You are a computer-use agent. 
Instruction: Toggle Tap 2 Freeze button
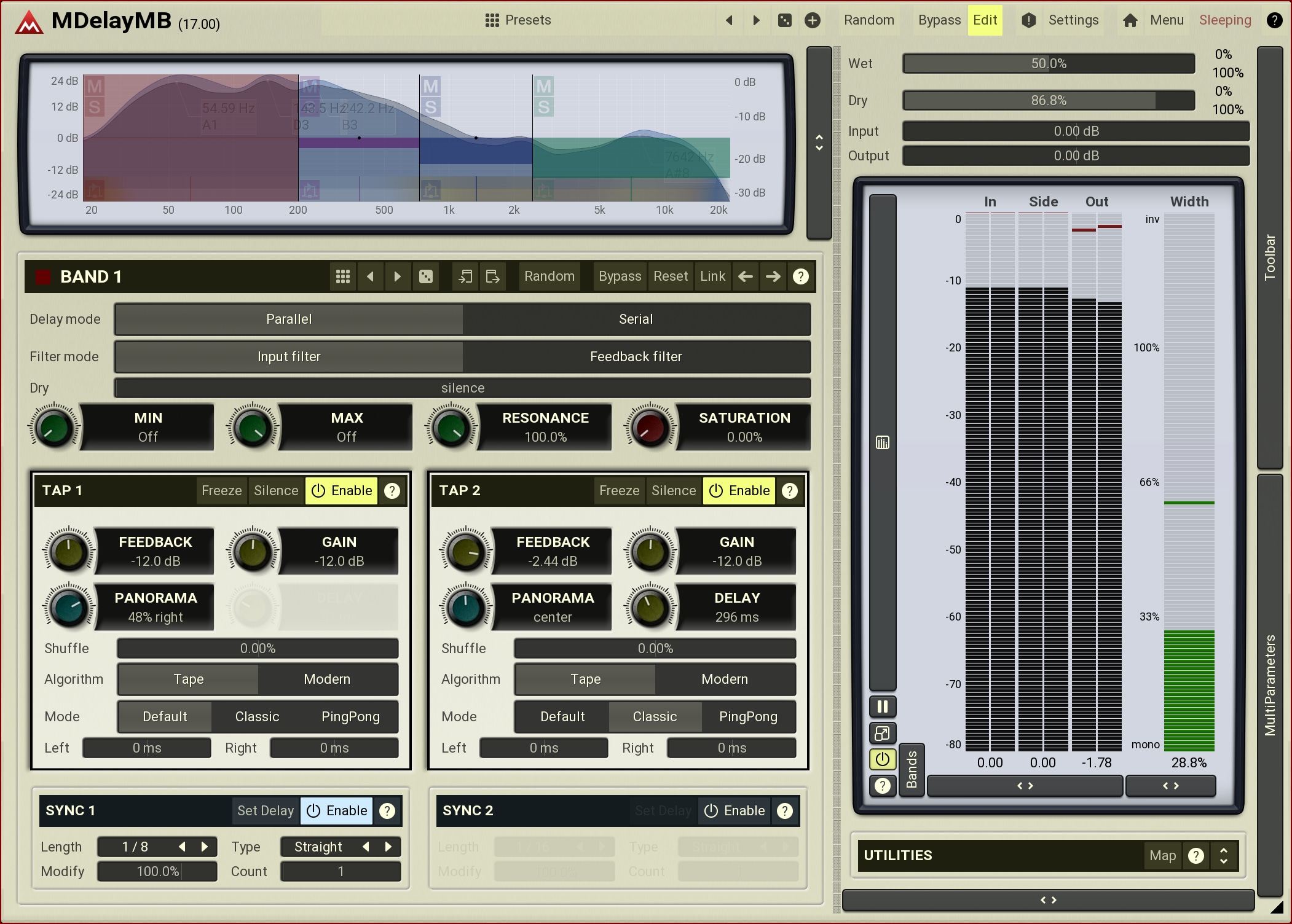click(619, 491)
